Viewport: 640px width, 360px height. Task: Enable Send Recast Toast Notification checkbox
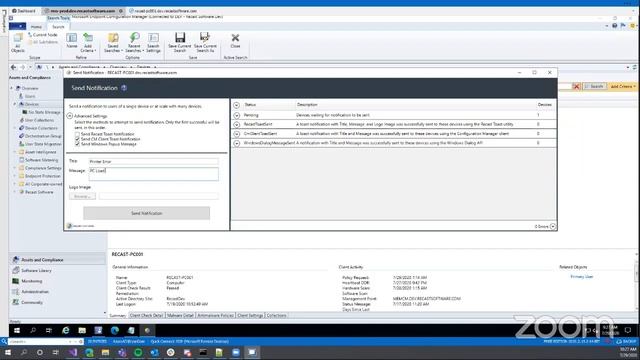[77, 134]
